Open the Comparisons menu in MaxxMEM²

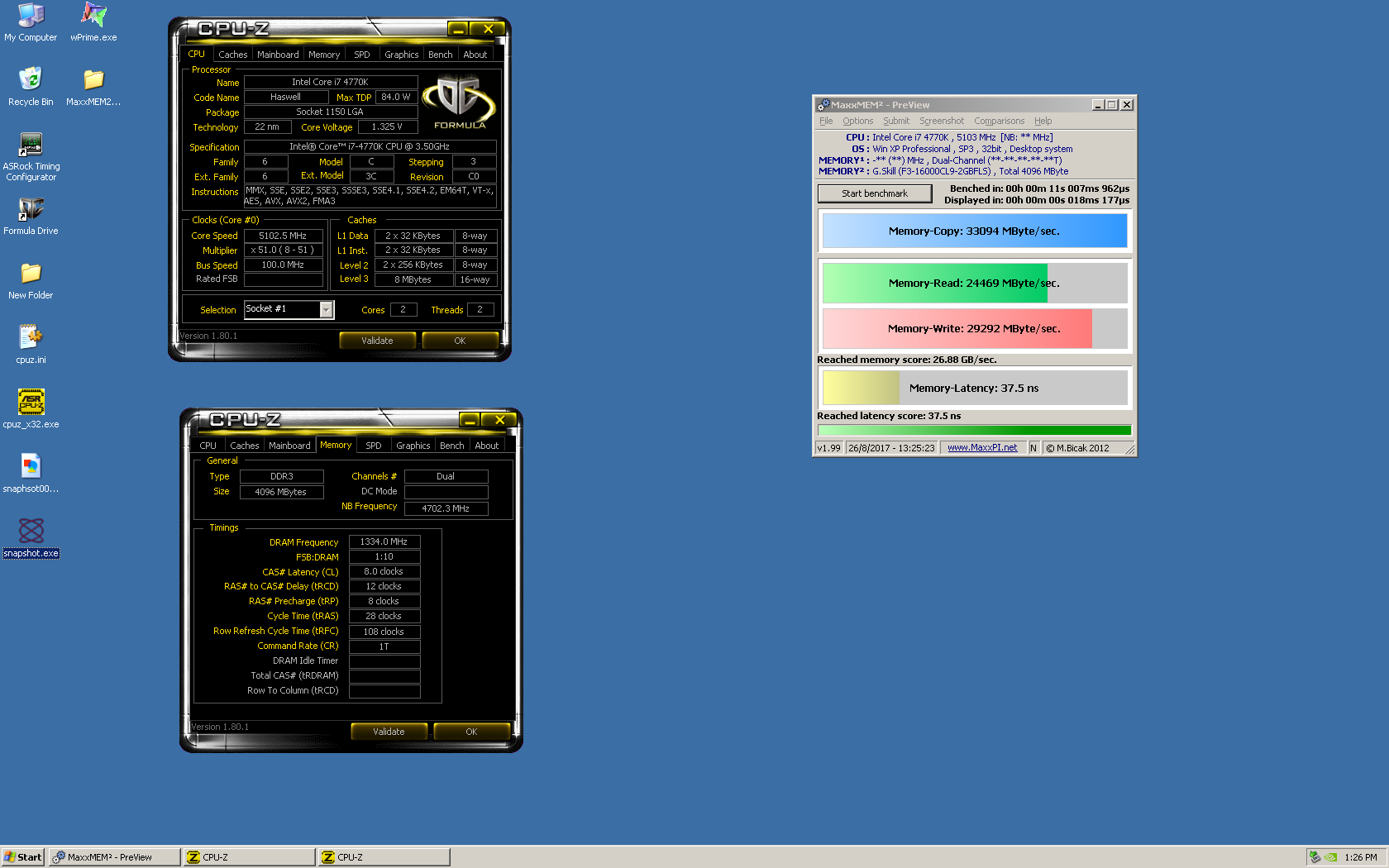coord(999,121)
